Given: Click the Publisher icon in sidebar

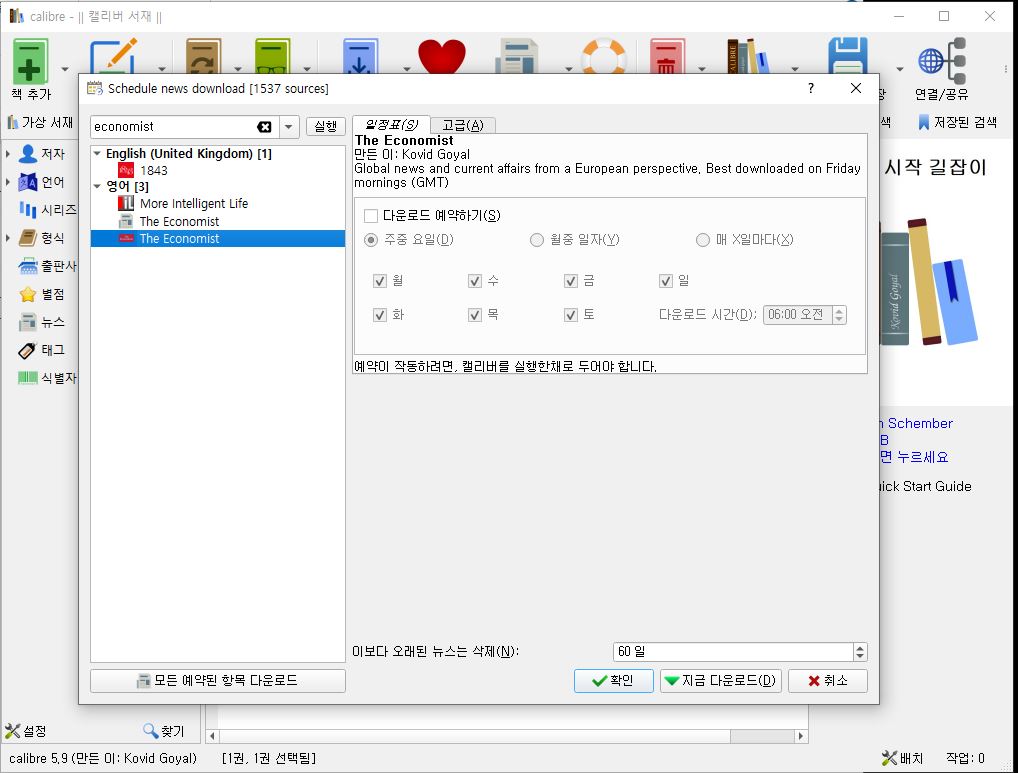Looking at the screenshot, I should click(28, 265).
